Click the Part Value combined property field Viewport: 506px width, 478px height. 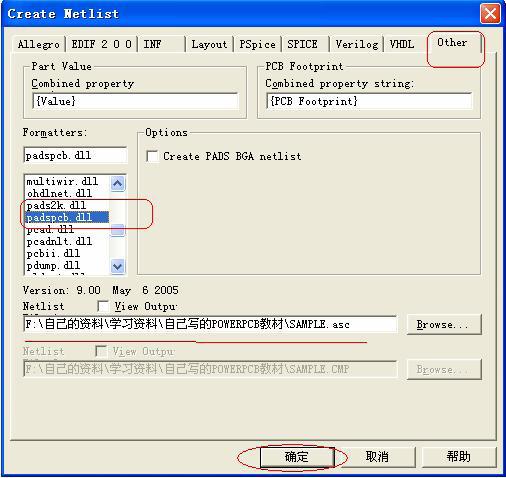click(x=136, y=101)
